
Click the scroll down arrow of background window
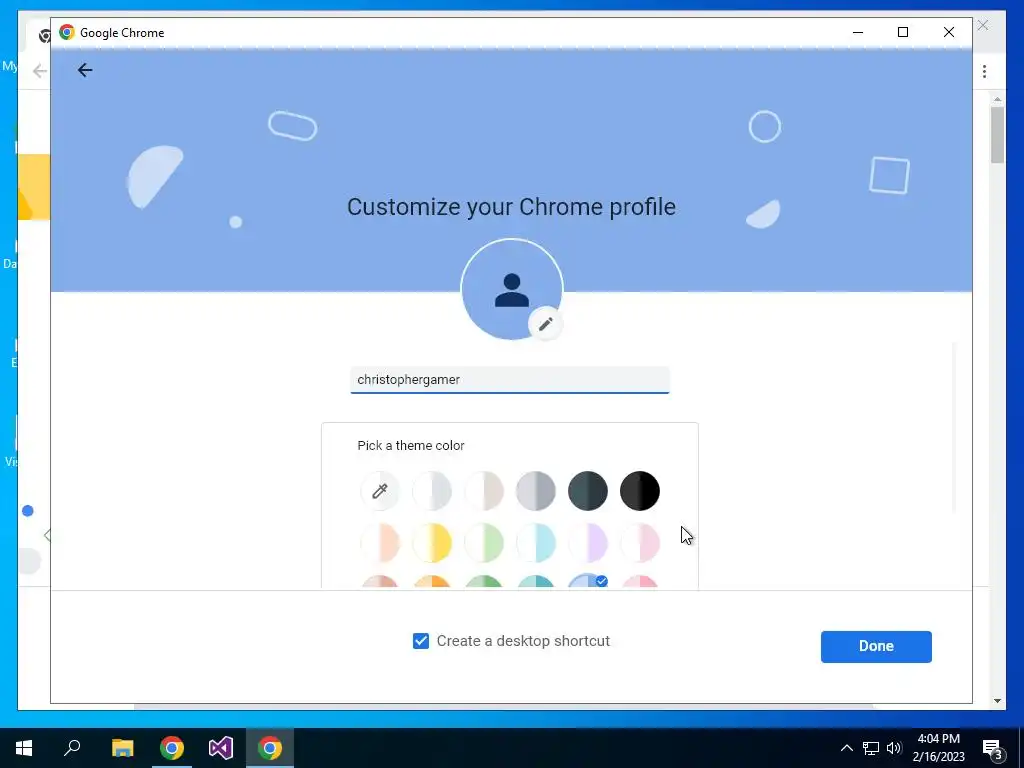click(997, 701)
